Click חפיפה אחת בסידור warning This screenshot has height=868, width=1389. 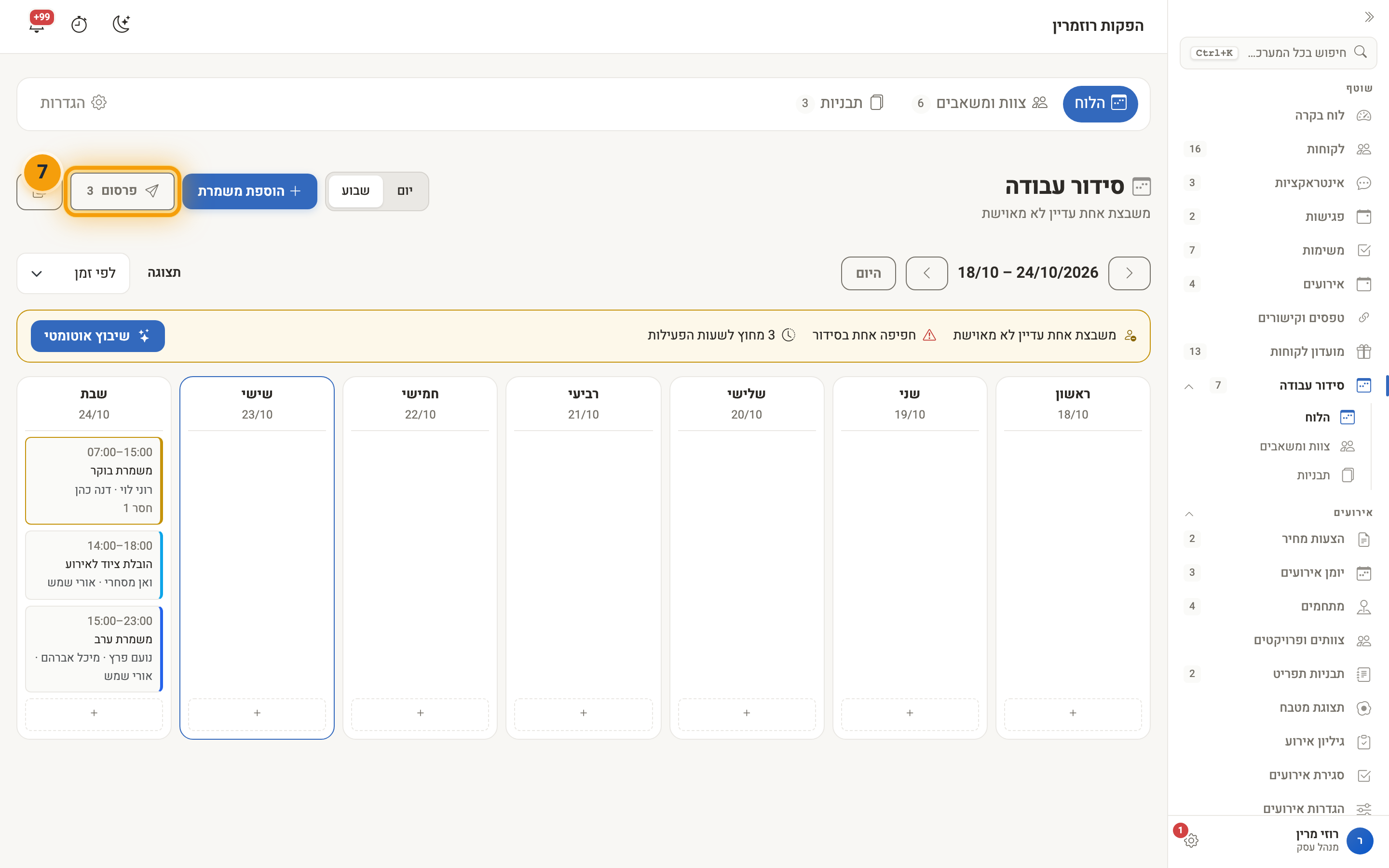tap(874, 335)
